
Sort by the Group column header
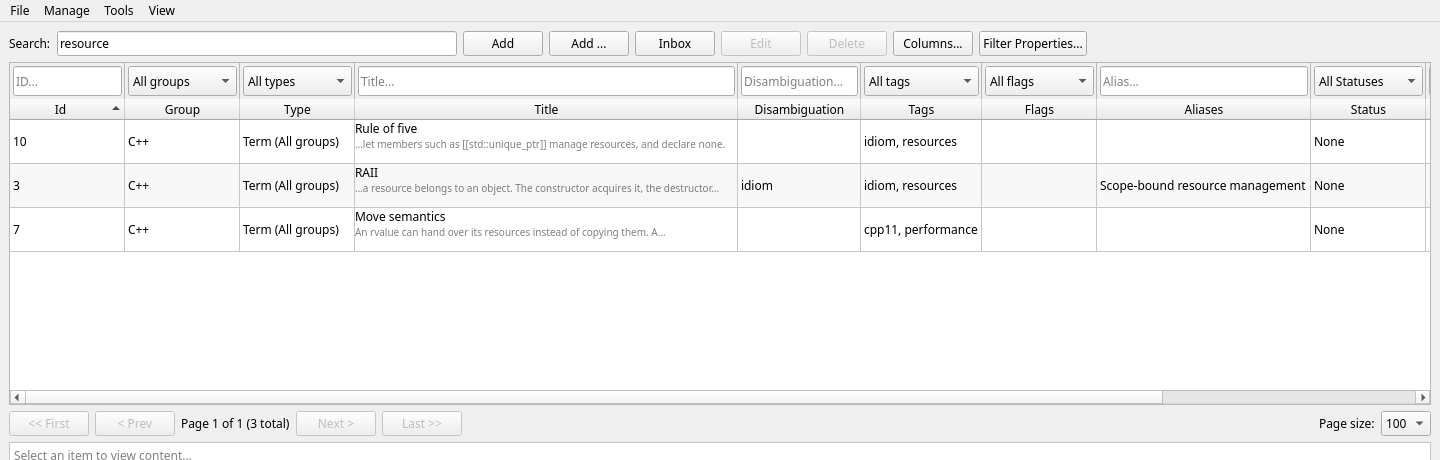point(182,109)
